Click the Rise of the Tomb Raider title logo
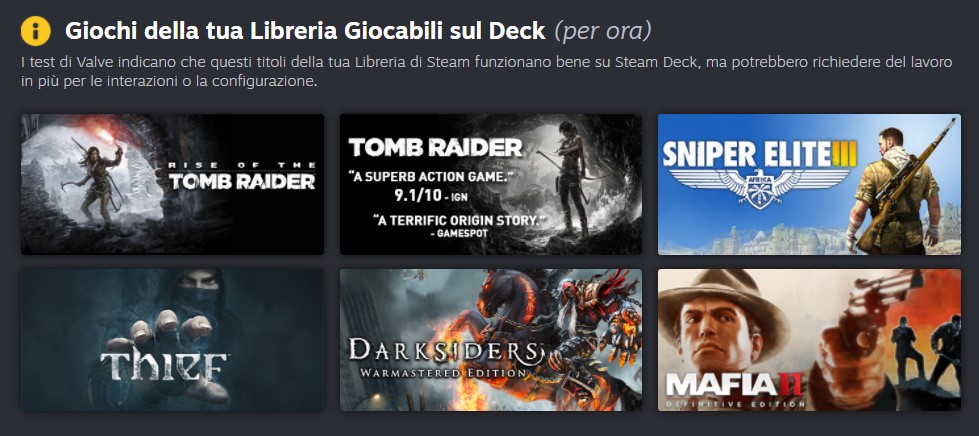The height and width of the screenshot is (436, 979). click(242, 175)
